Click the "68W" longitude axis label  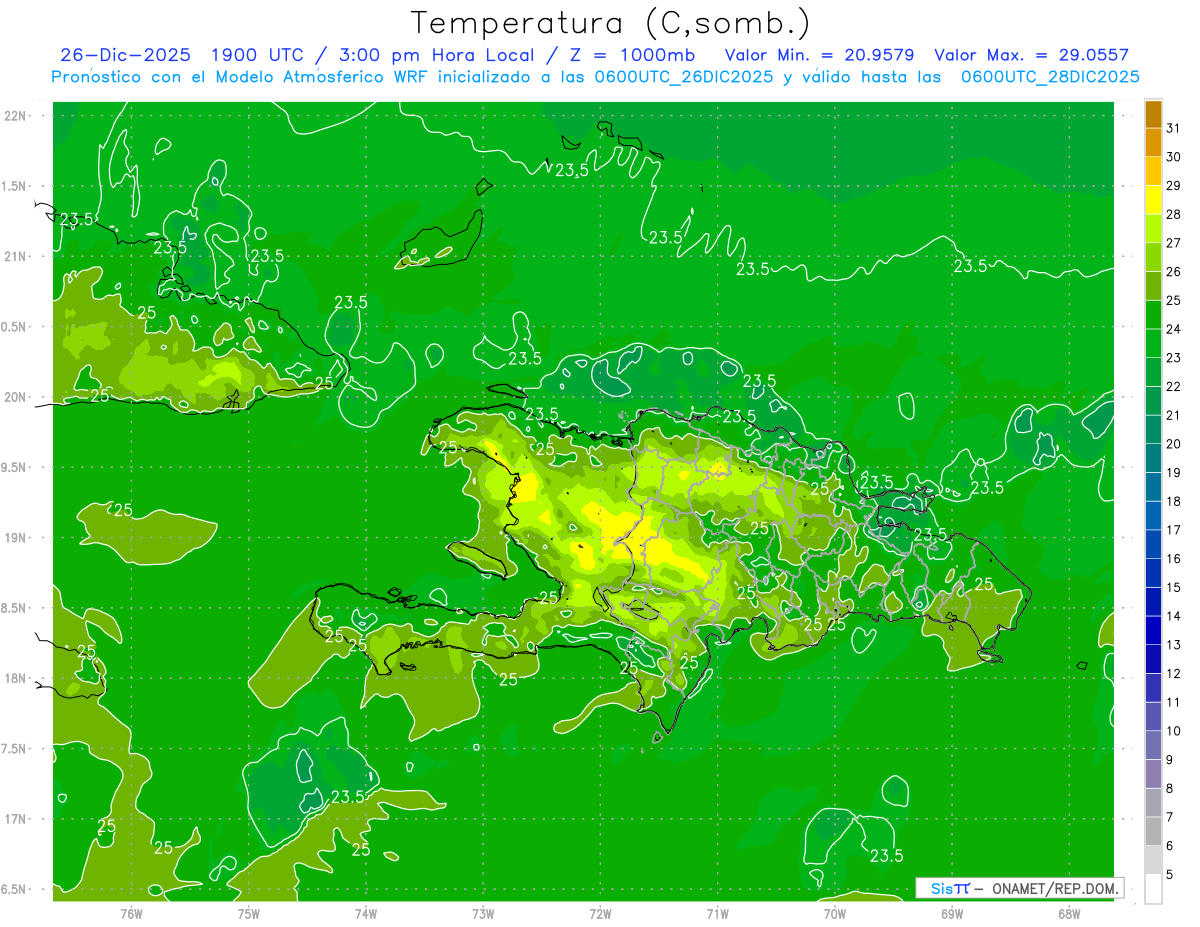tap(1069, 914)
